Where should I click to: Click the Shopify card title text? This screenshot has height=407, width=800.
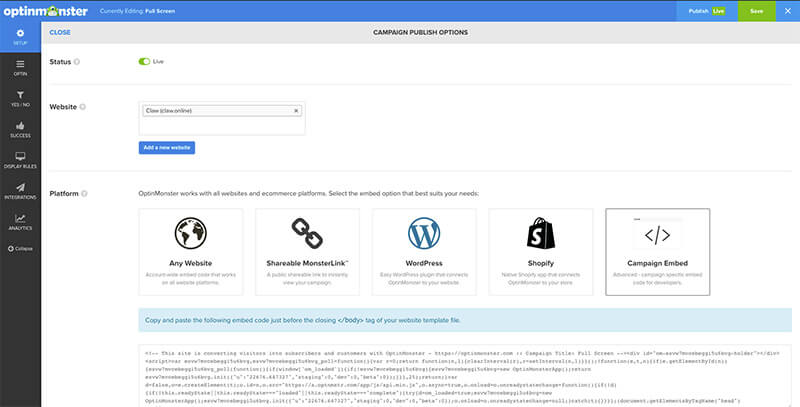point(541,263)
